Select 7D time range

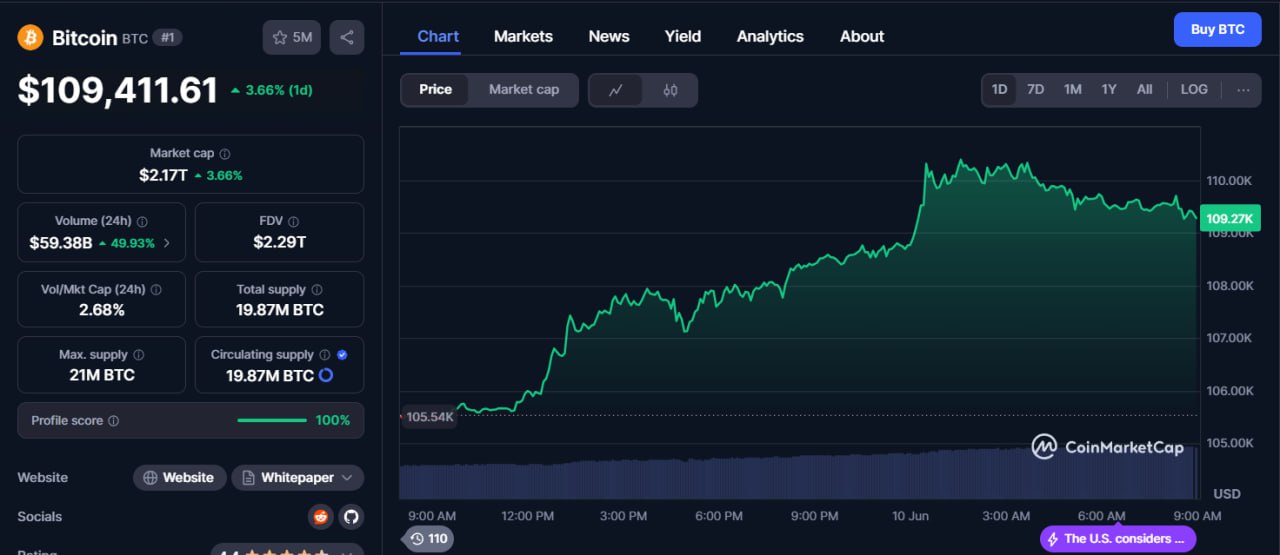click(1036, 89)
